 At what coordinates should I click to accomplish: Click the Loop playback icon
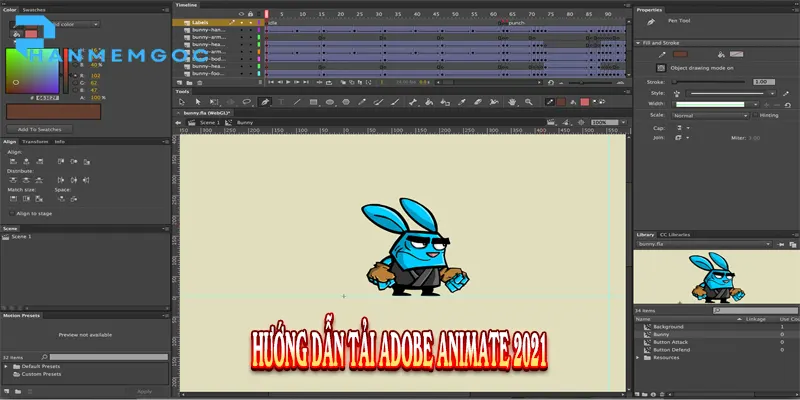(329, 82)
